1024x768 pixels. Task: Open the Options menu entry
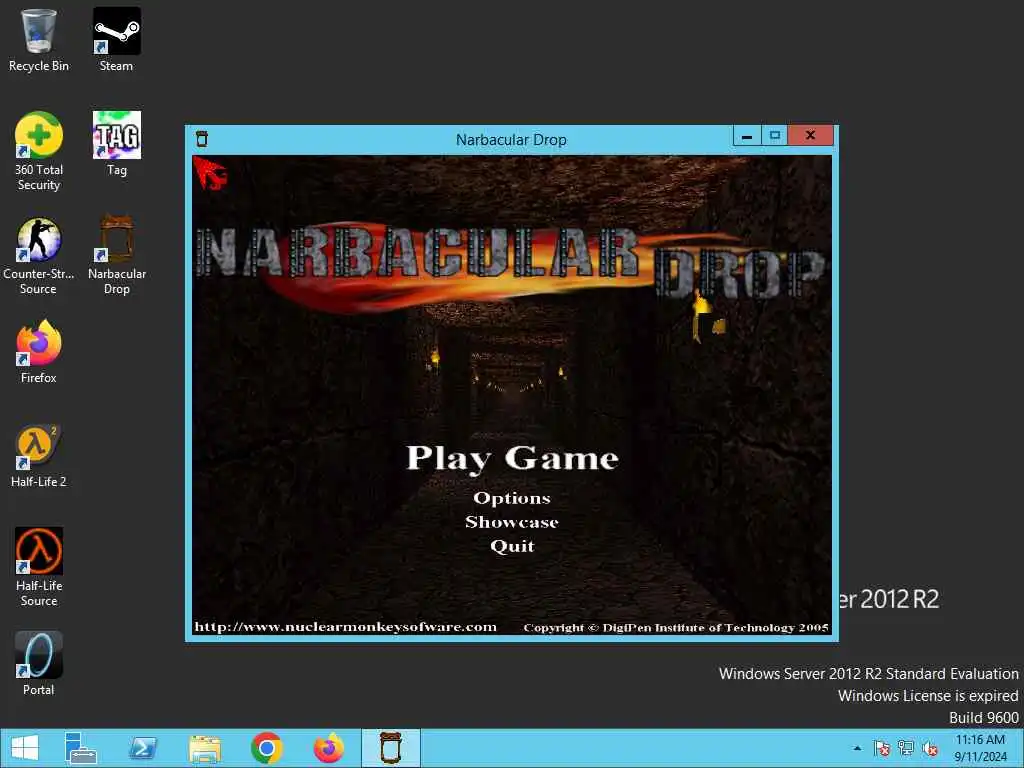pos(512,498)
